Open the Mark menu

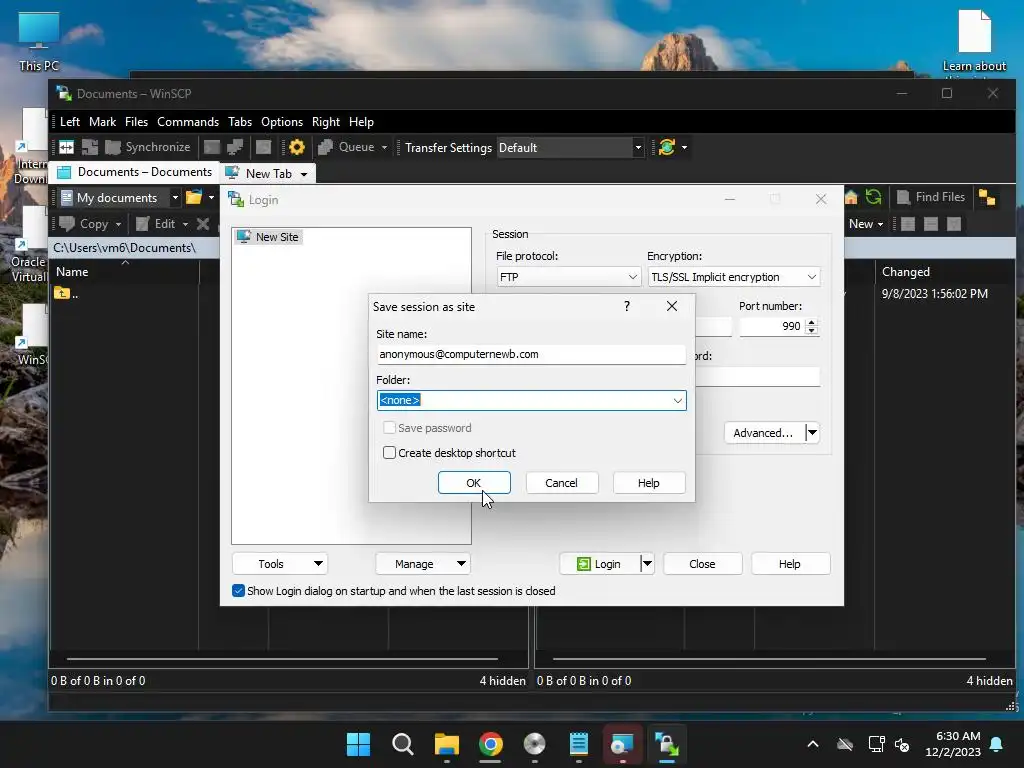click(103, 122)
